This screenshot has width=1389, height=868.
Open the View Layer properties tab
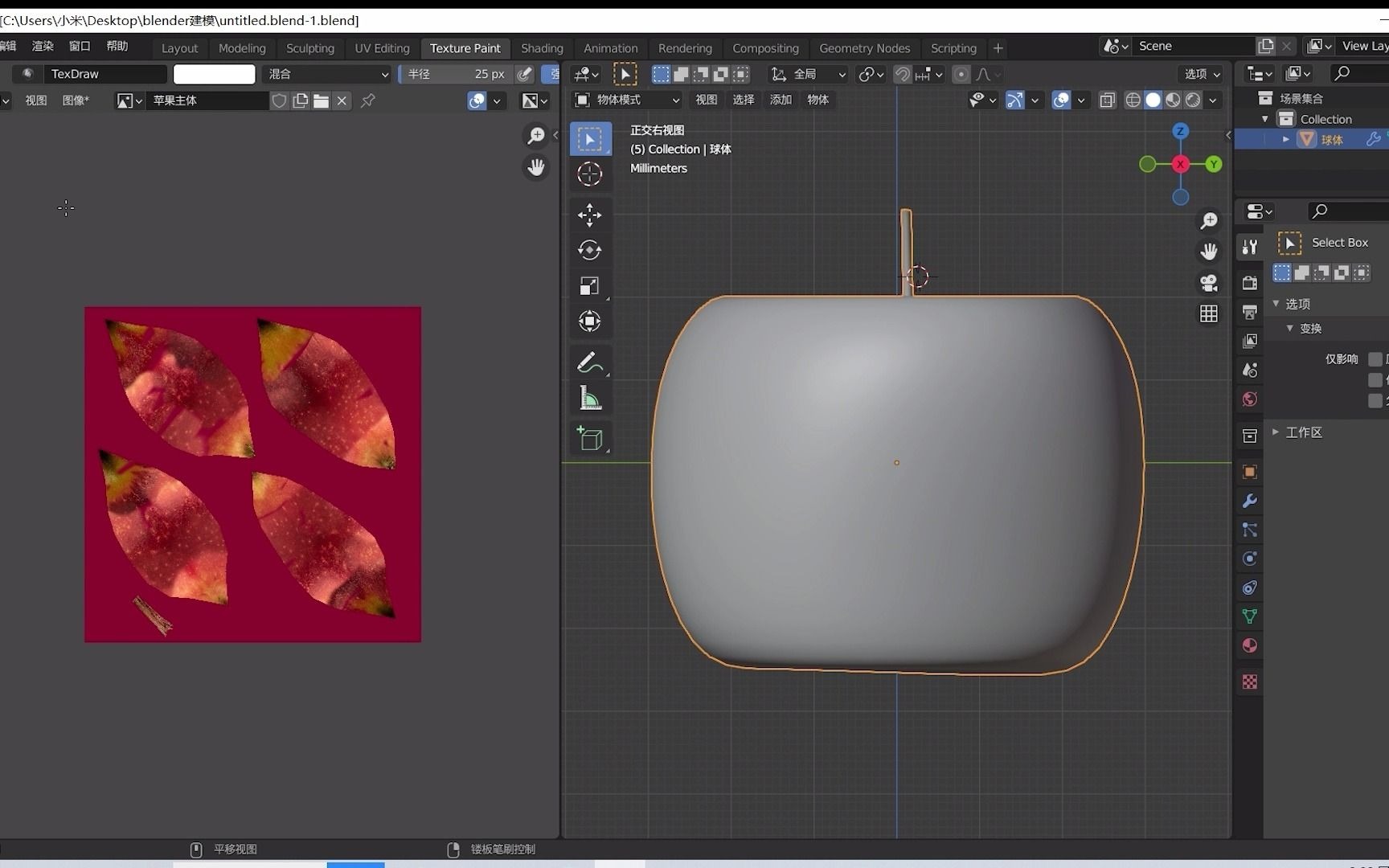(1250, 341)
